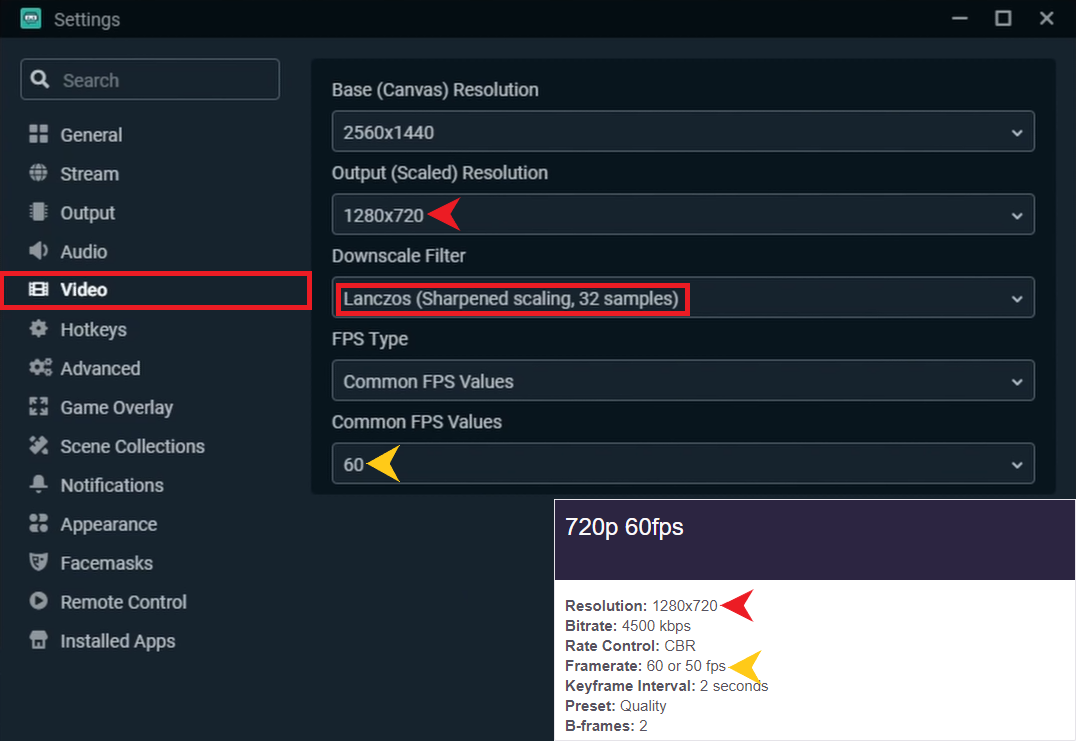The image size is (1076, 741).
Task: Click the Output chip icon
Action: (38, 211)
